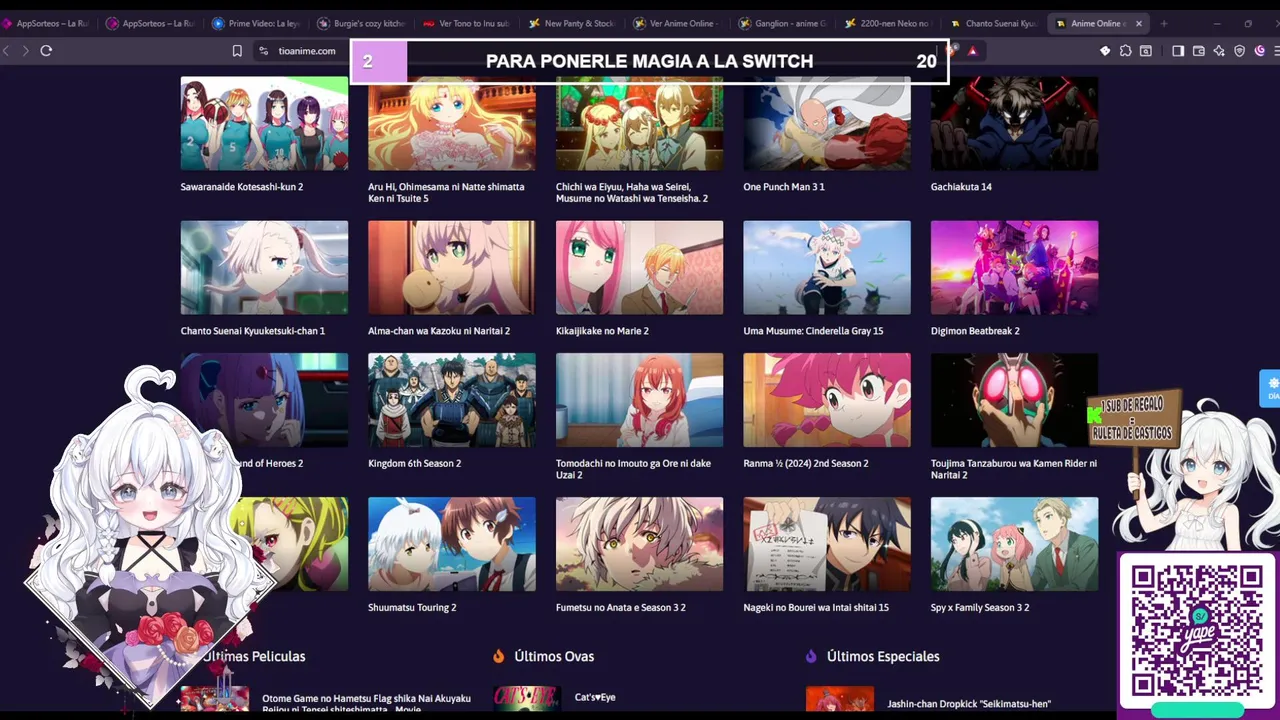This screenshot has width=1280, height=720.
Task: Open Leo AI sparkle icon
Action: 1219,51
